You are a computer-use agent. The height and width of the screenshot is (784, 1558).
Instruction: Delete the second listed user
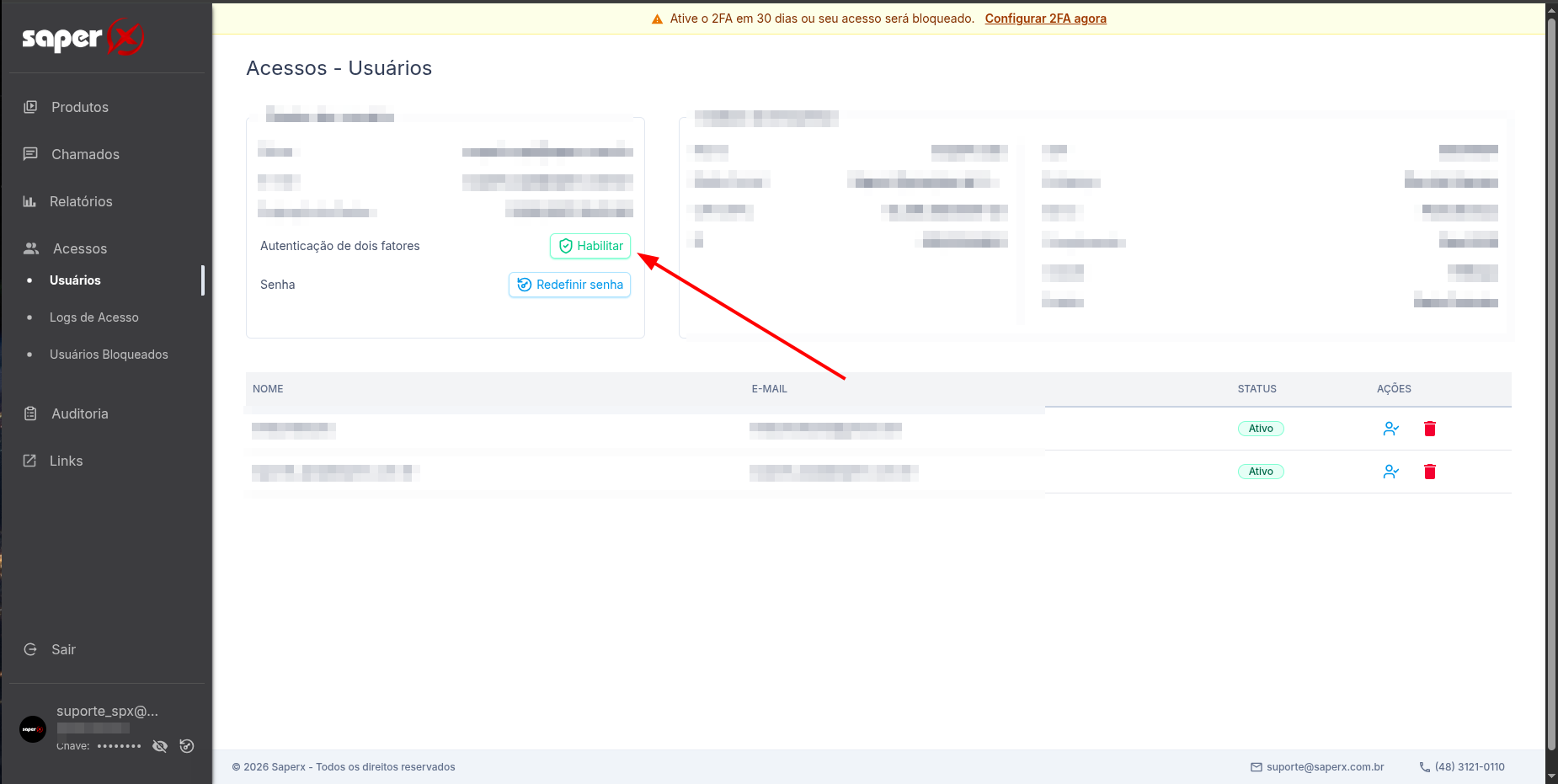[x=1430, y=472]
